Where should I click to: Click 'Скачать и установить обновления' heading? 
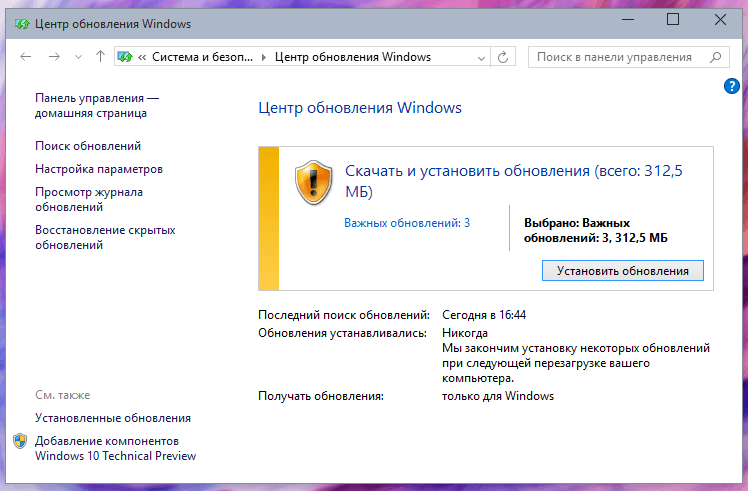[513, 181]
